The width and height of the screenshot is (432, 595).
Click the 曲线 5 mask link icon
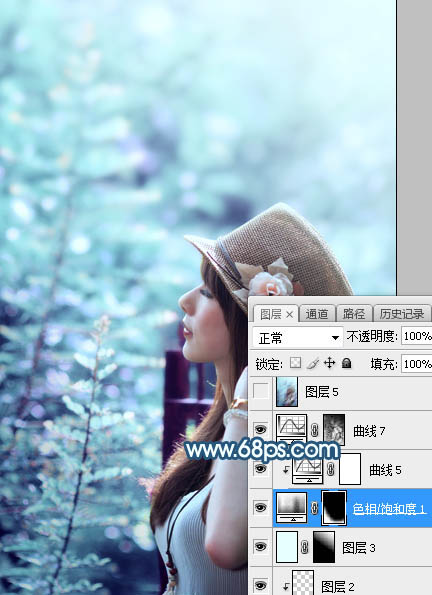pyautogui.click(x=331, y=469)
